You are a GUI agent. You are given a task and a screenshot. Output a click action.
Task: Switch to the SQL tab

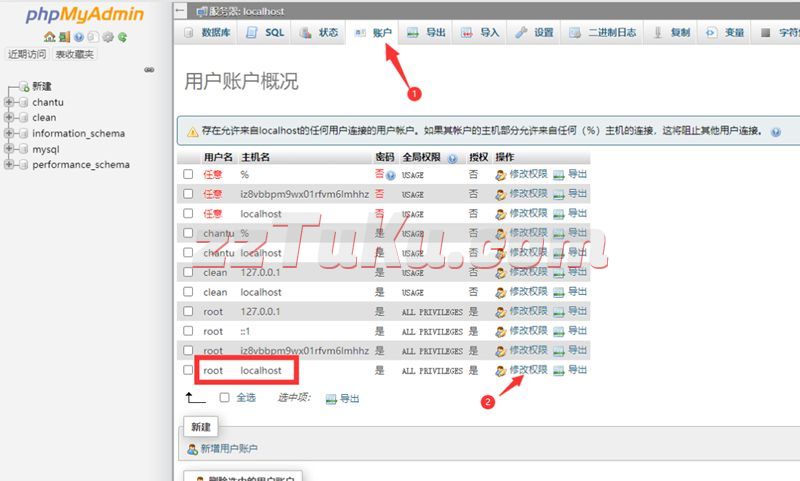click(x=265, y=32)
